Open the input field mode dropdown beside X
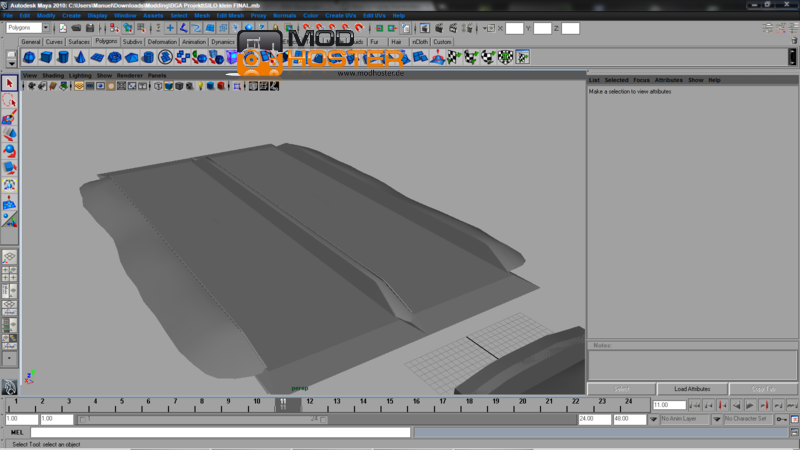The height and width of the screenshot is (450, 800). coord(488,29)
